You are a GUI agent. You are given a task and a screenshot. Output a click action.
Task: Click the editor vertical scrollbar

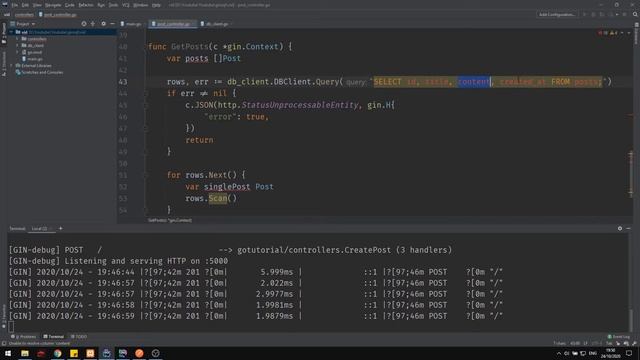click(x=631, y=174)
